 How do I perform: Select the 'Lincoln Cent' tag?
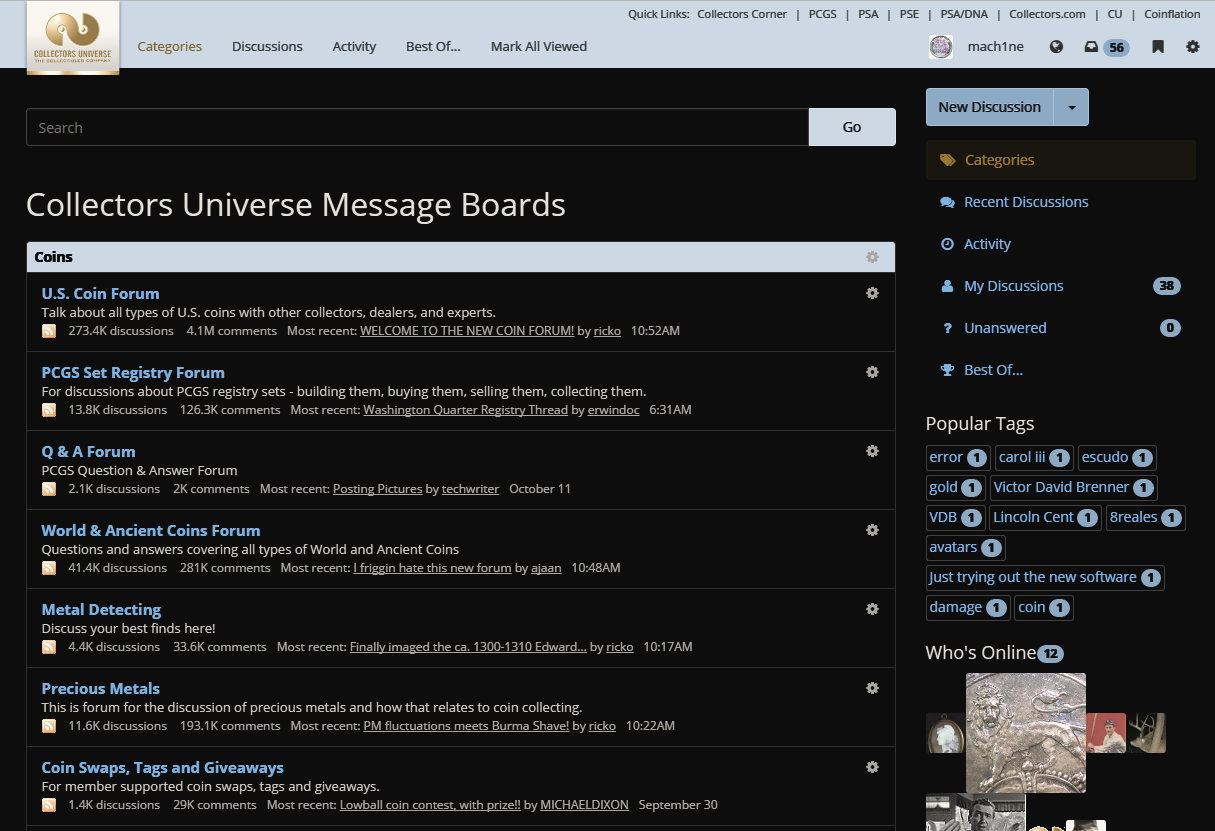click(x=1045, y=517)
